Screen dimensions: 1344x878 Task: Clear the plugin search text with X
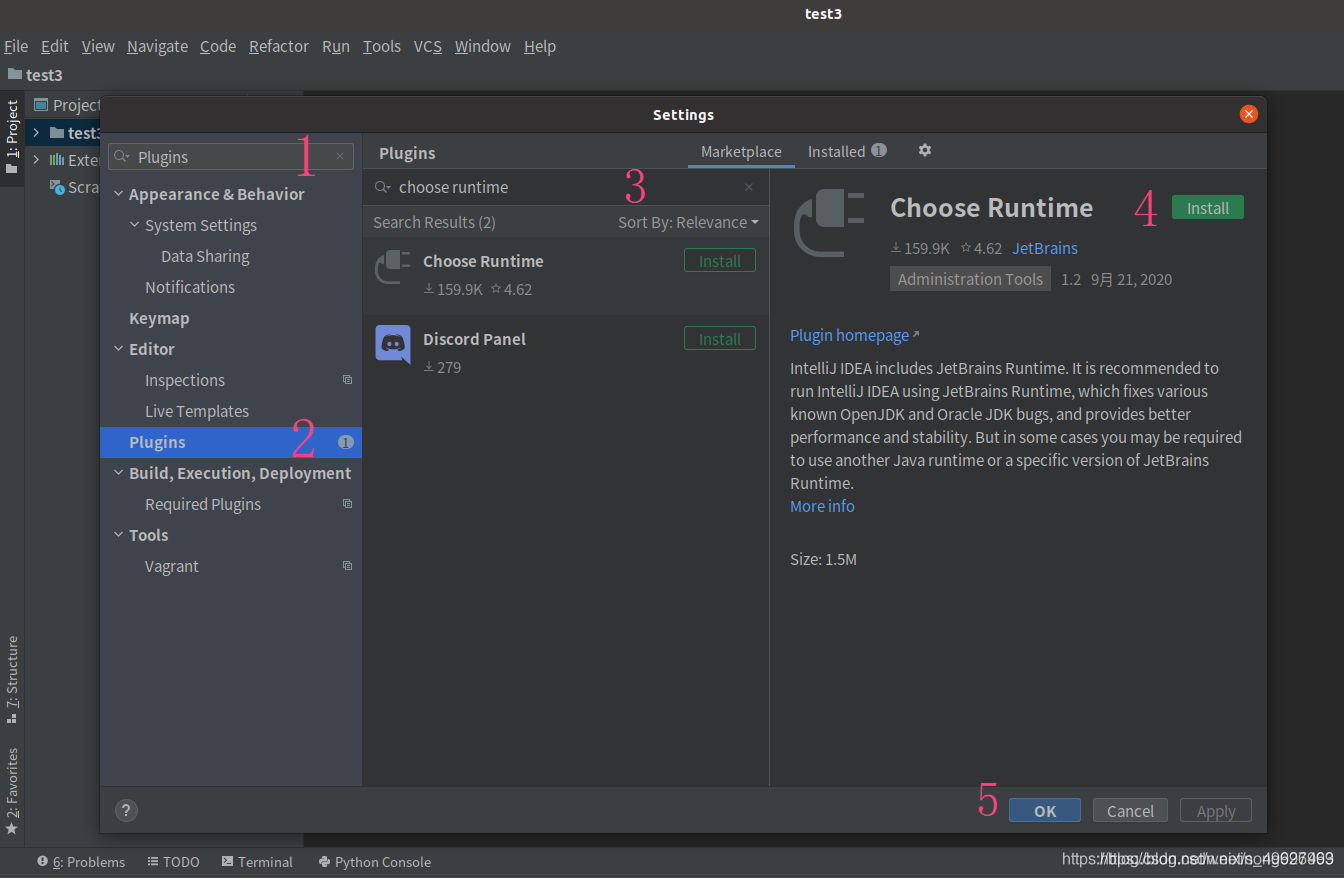pyautogui.click(x=749, y=187)
